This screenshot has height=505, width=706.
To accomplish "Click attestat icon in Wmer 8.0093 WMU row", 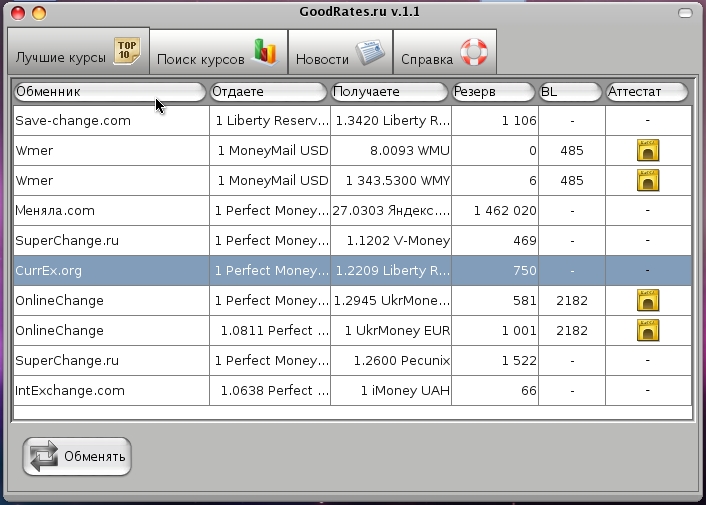I will [x=648, y=150].
